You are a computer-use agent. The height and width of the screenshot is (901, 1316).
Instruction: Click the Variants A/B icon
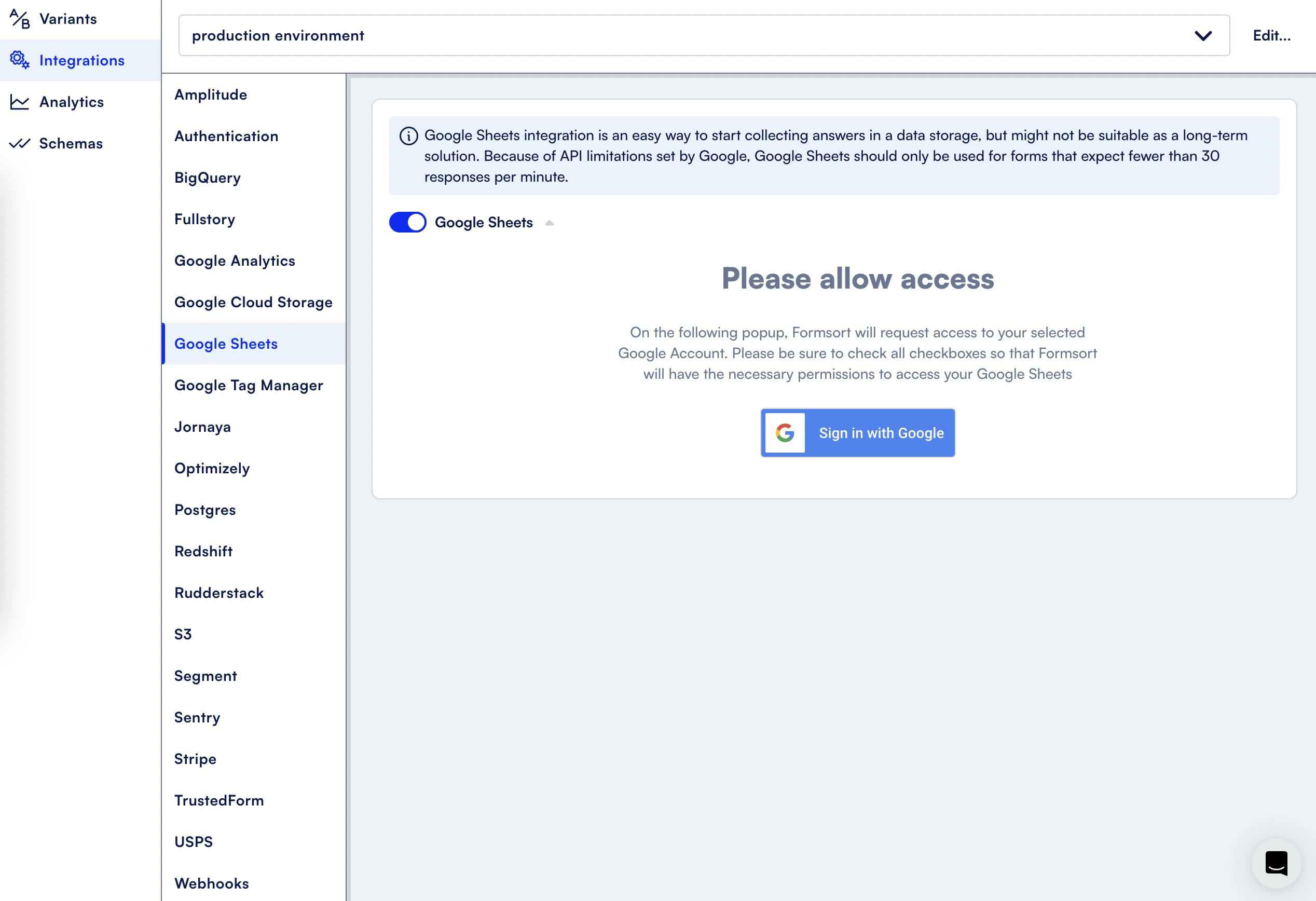click(x=20, y=19)
